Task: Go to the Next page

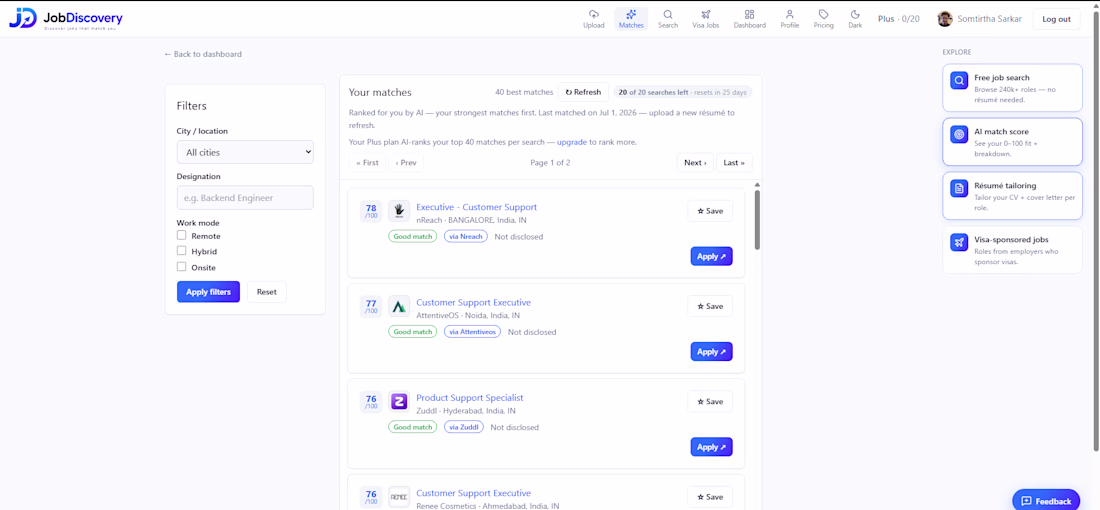Action: pos(695,163)
